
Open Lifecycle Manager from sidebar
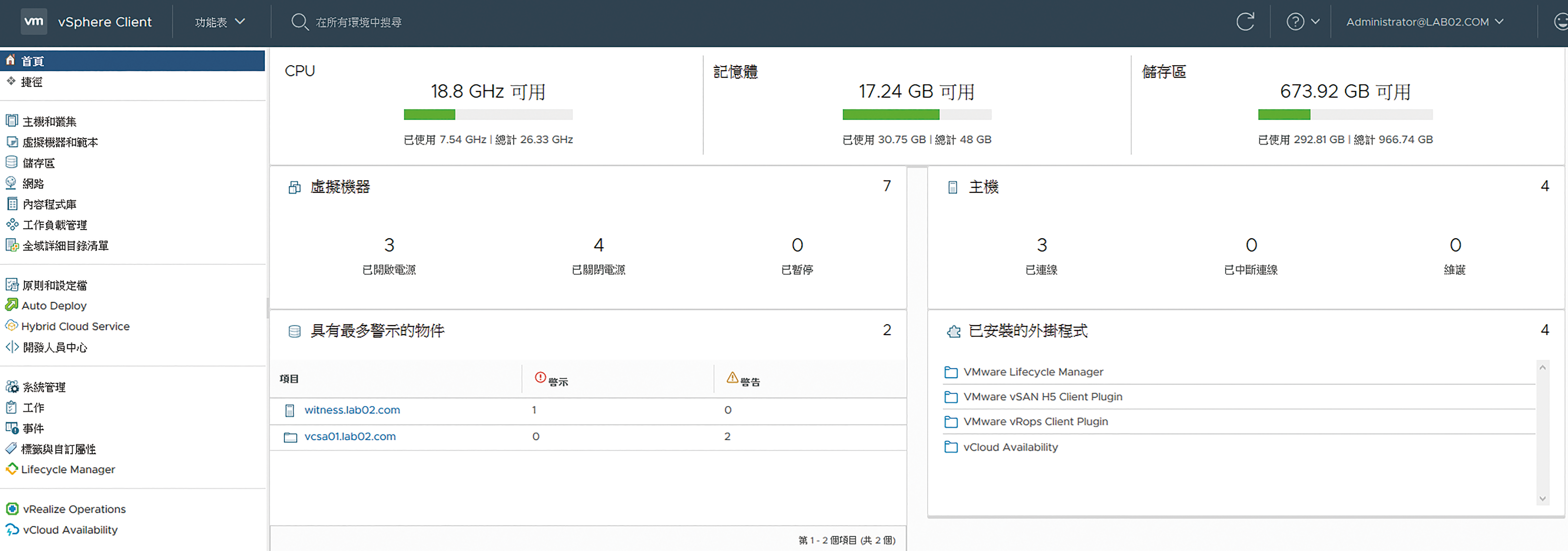tap(68, 469)
